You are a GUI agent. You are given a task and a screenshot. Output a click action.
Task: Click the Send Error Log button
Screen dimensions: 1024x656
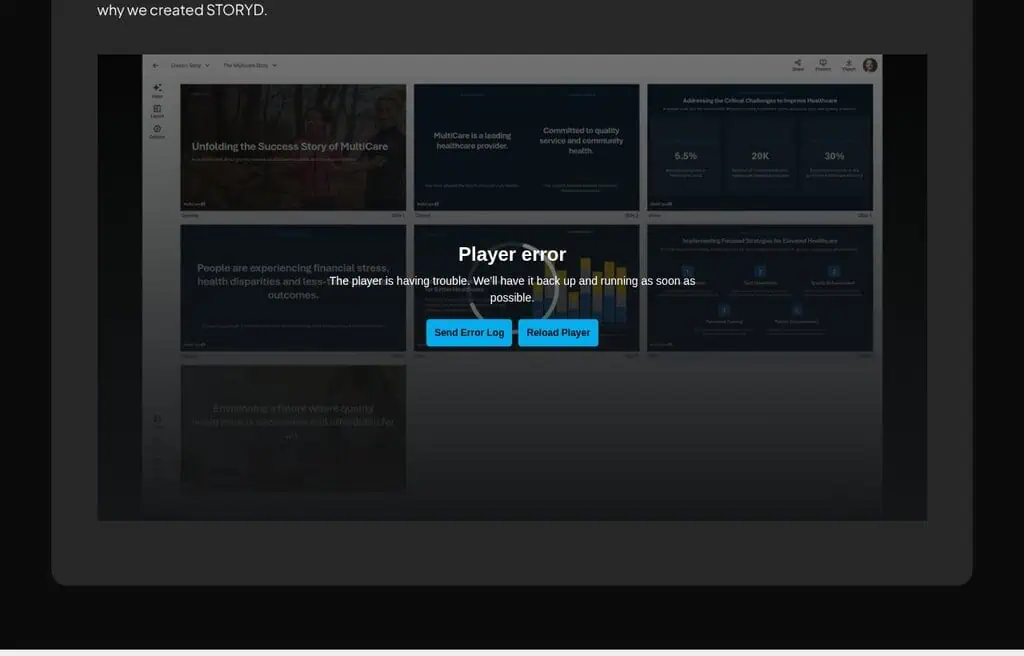pos(469,333)
